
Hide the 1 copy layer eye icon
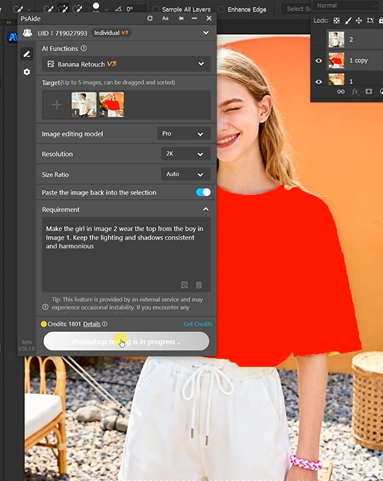pos(319,61)
